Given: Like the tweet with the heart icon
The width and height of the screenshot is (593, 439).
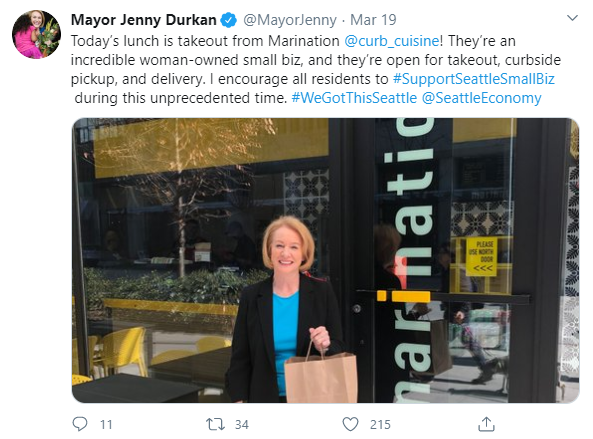Looking at the screenshot, I should tap(350, 424).
